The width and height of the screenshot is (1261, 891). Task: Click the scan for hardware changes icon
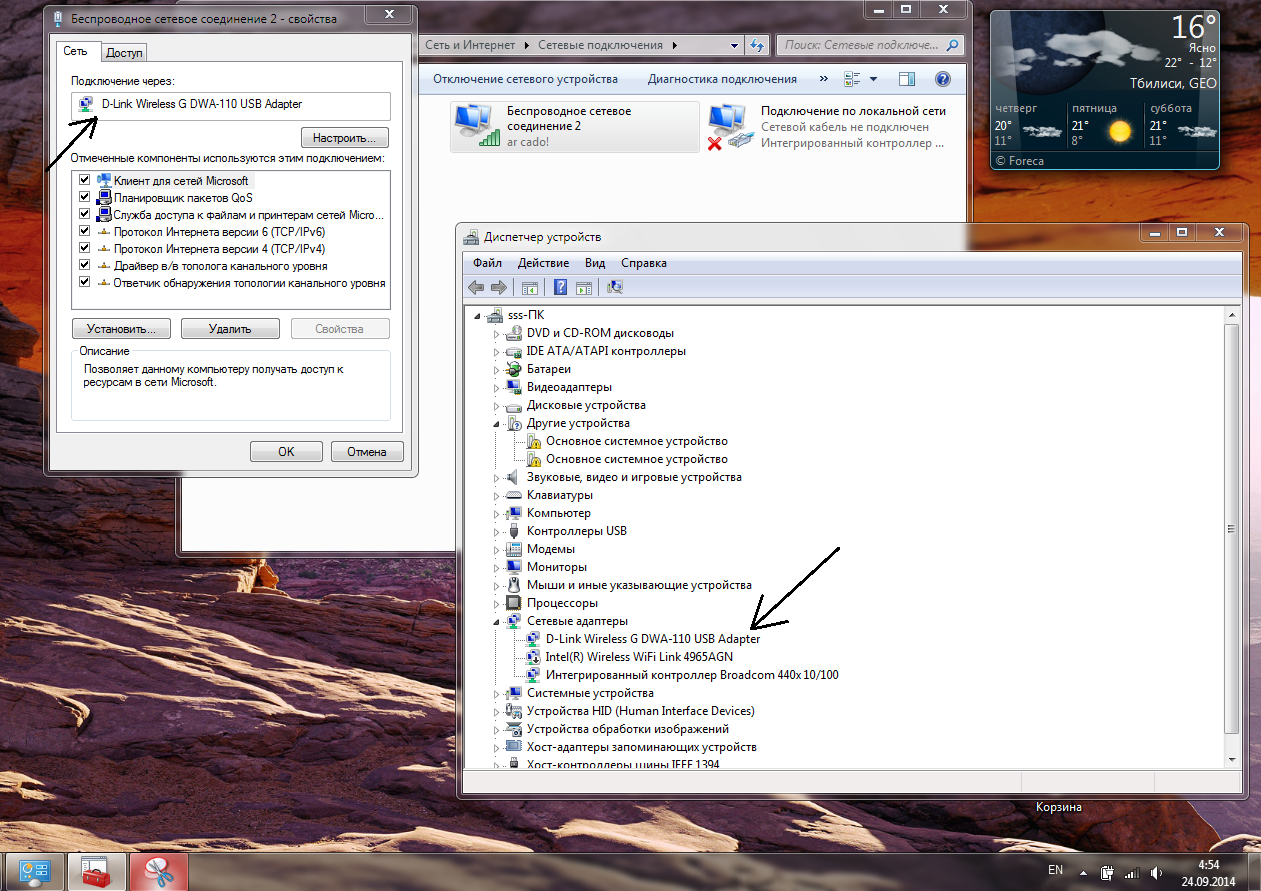pos(615,288)
